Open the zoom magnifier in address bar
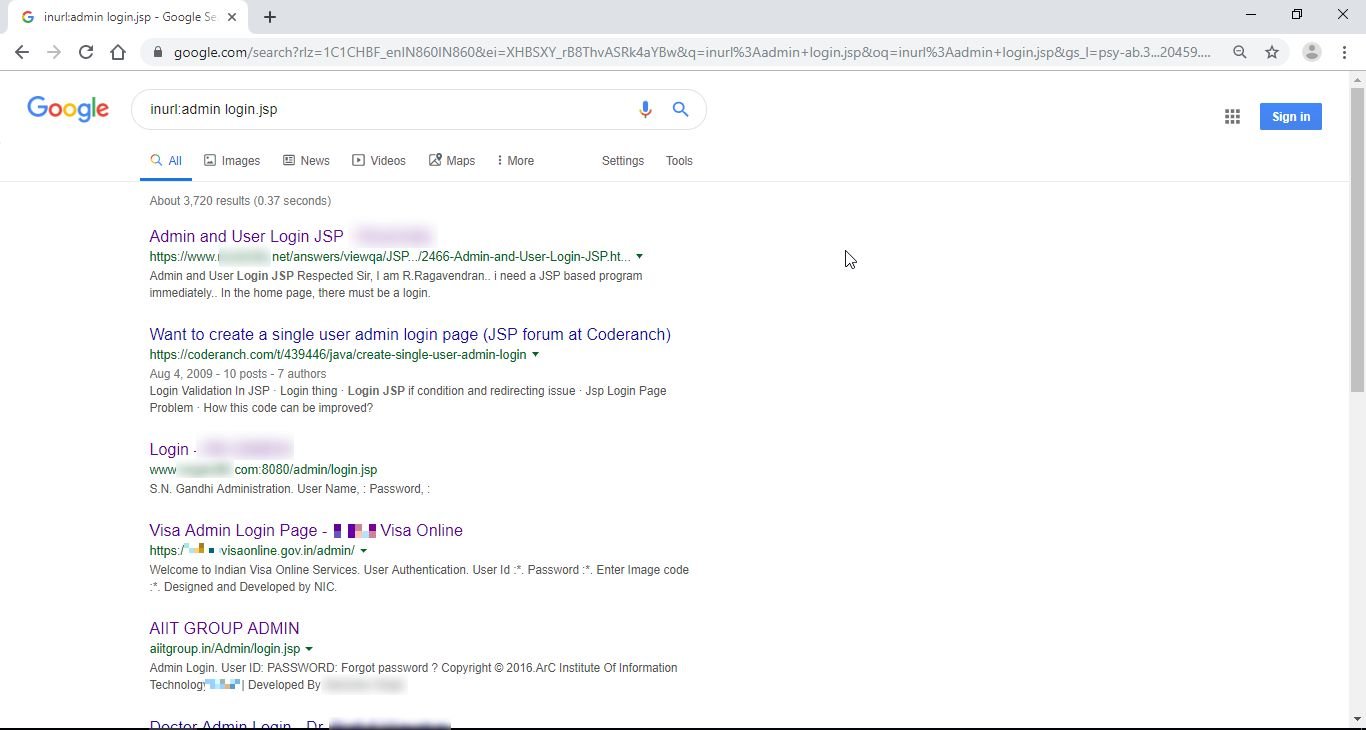1366x730 pixels. [1240, 52]
